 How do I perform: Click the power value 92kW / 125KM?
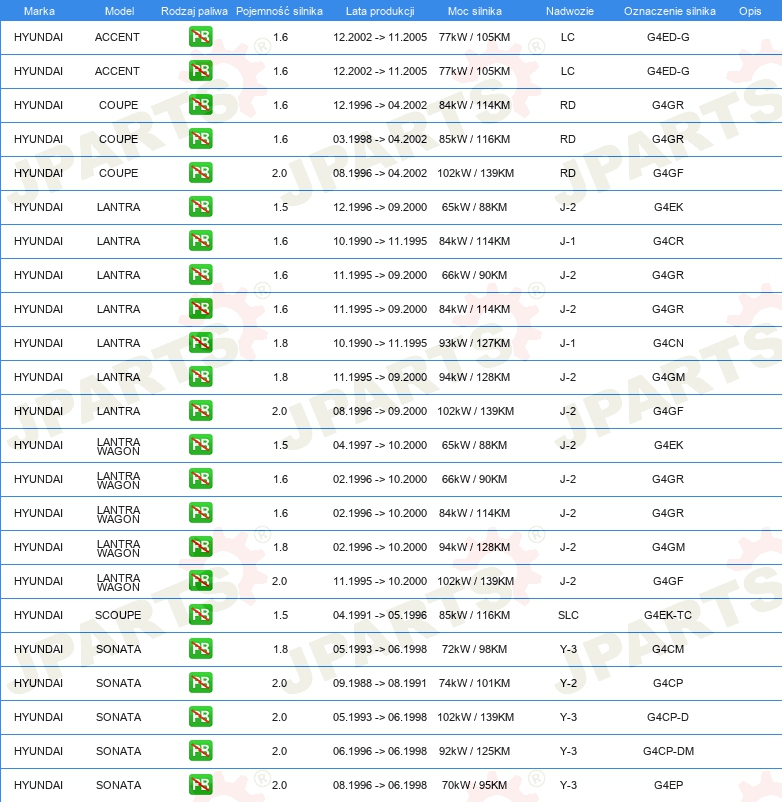[x=475, y=751]
